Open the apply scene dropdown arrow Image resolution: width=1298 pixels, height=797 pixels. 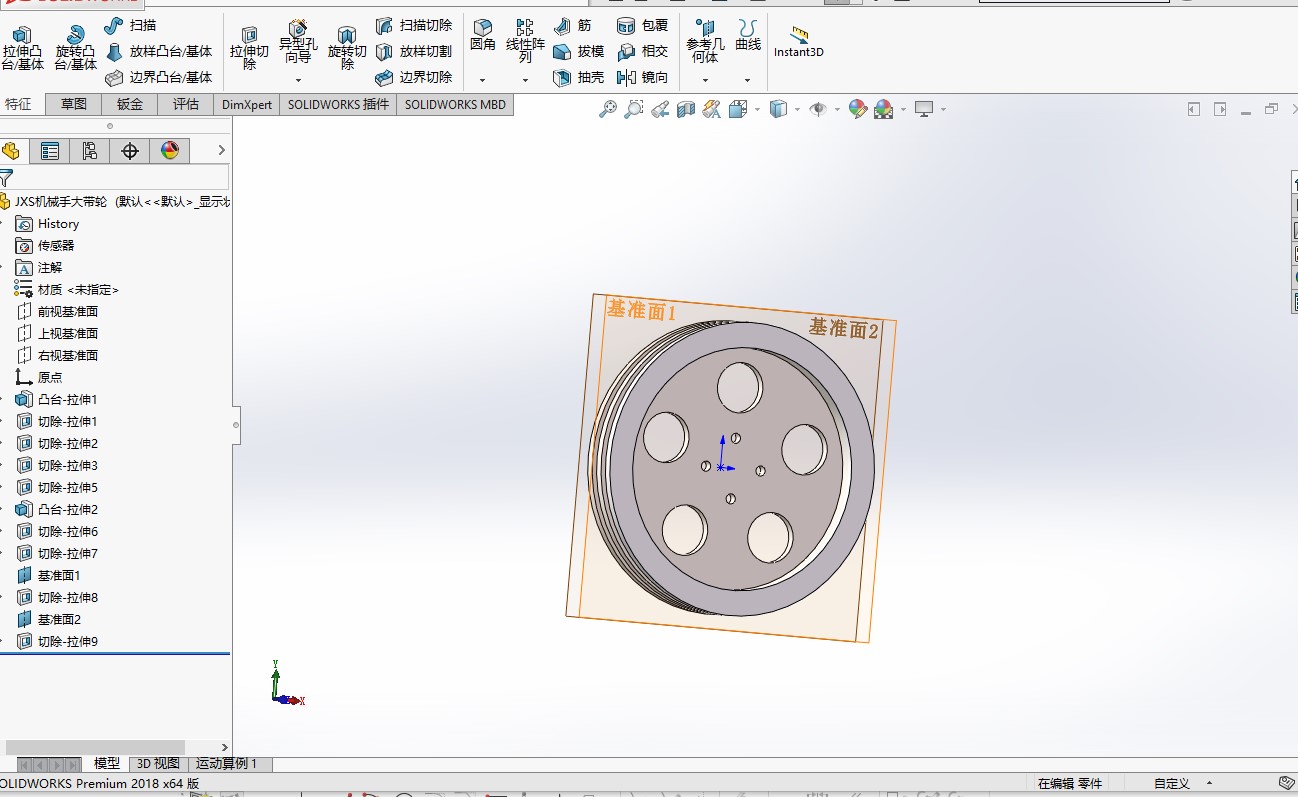click(x=902, y=110)
